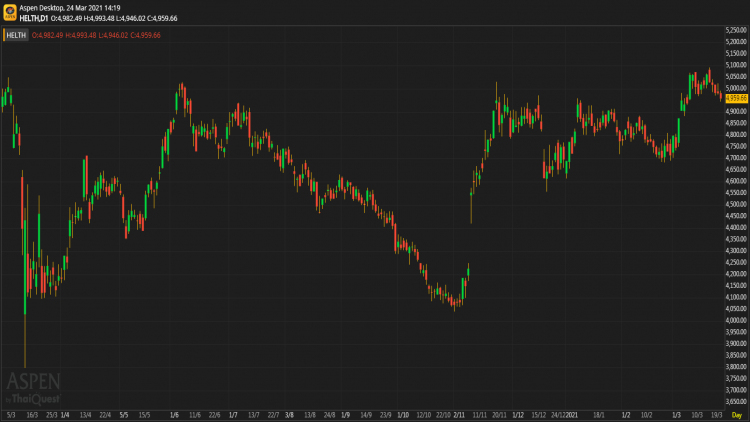The width and height of the screenshot is (750, 422).
Task: Click the 5,100.00 price axis label
Action: [x=736, y=65]
